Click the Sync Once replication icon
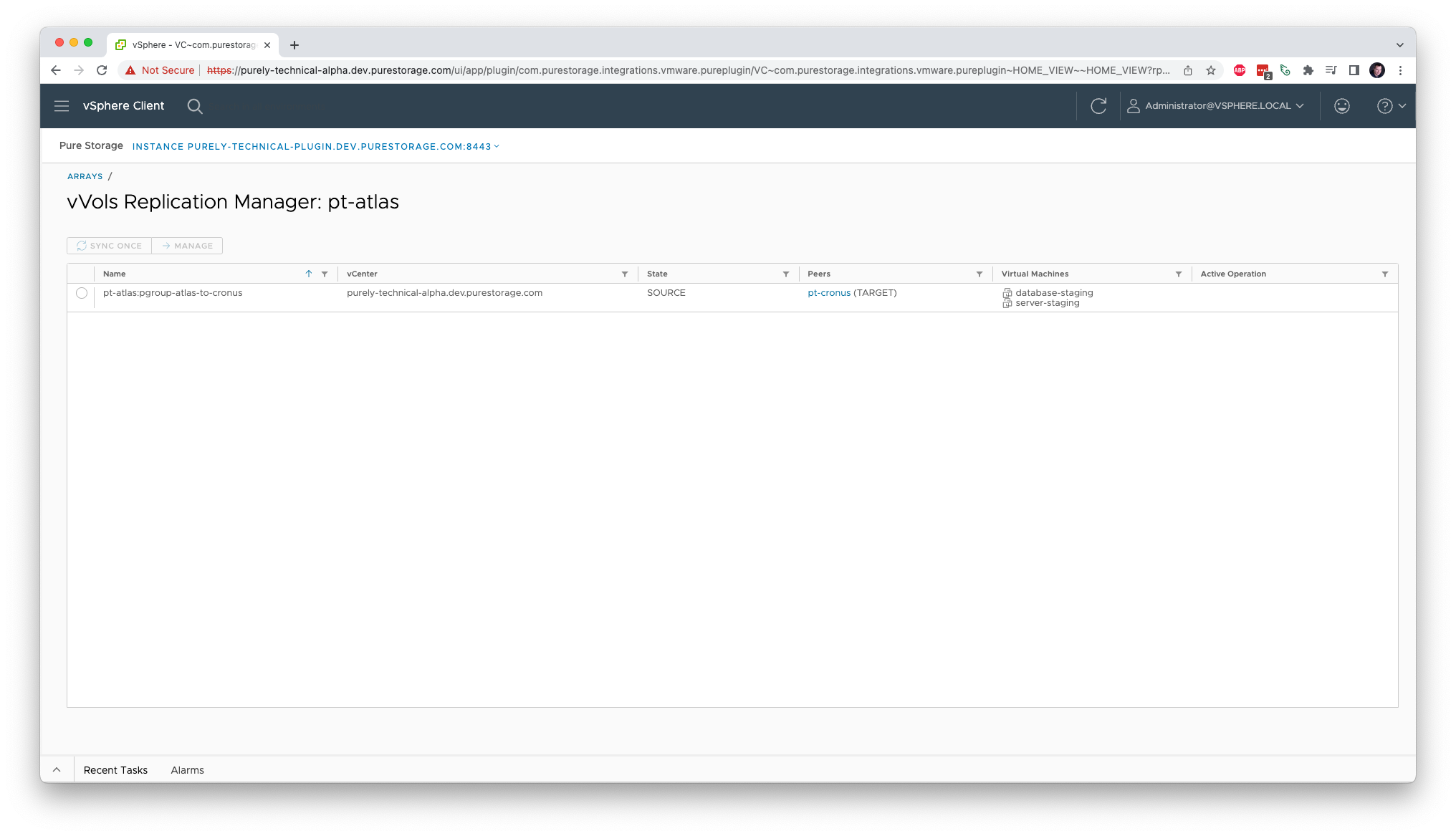This screenshot has width=1456, height=836. (x=81, y=245)
